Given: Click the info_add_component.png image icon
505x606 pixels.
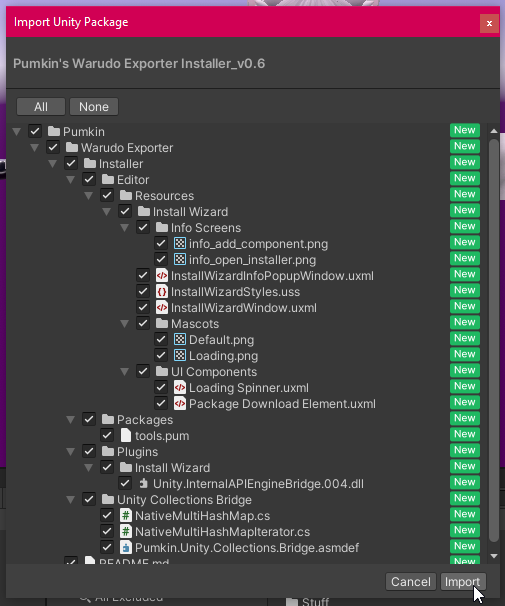Looking at the screenshot, I should point(180,243).
